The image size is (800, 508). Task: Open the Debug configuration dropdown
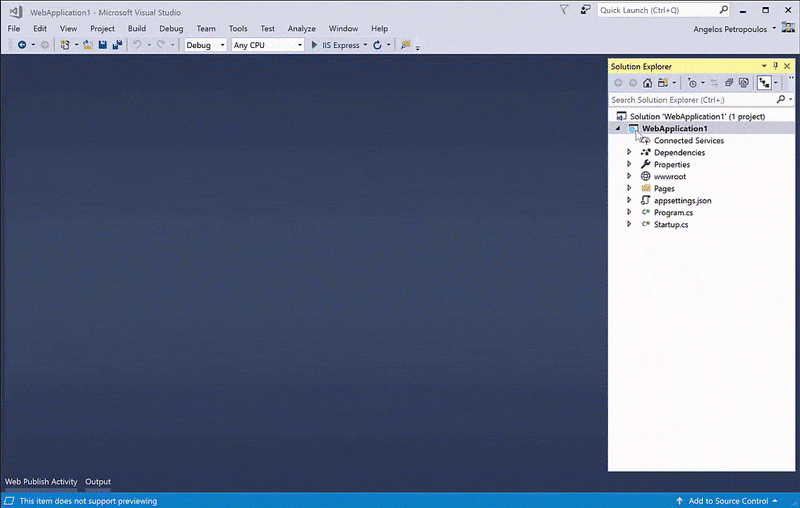click(x=205, y=45)
